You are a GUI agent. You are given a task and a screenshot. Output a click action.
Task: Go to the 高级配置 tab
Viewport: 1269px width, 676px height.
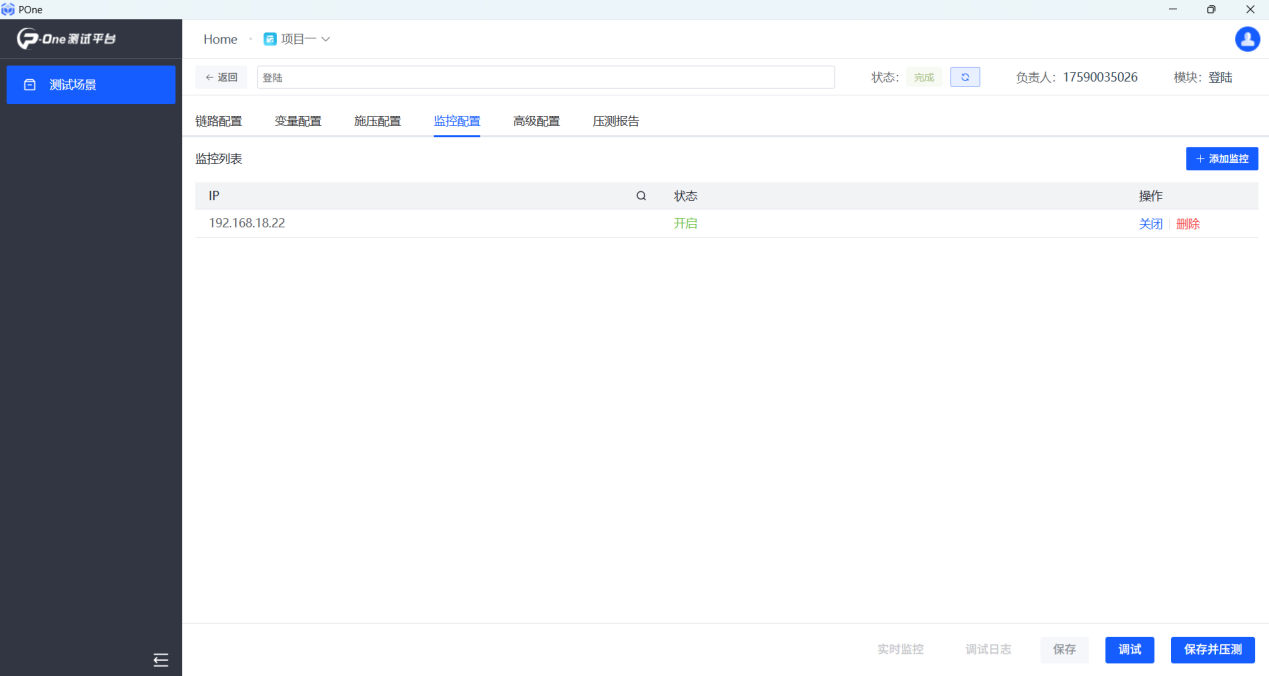pos(536,121)
